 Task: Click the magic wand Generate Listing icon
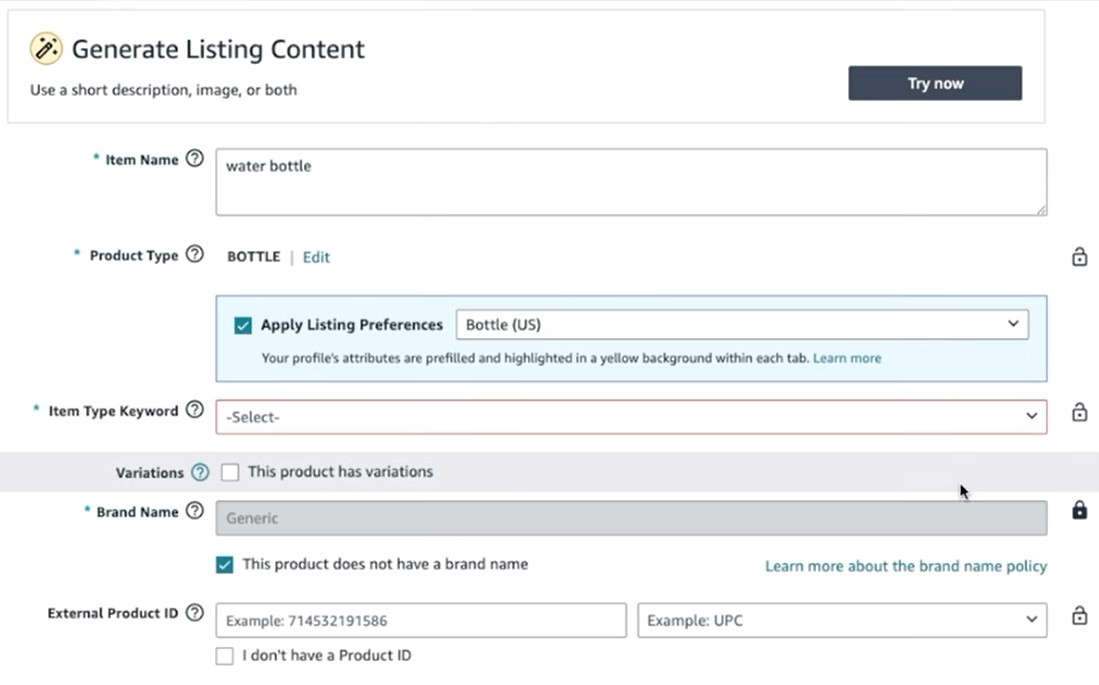tap(46, 48)
